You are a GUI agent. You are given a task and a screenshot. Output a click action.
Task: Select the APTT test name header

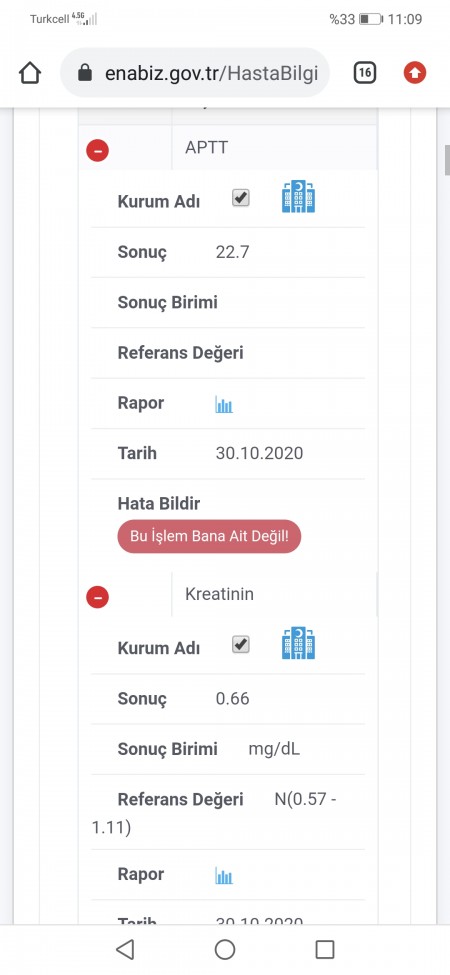tap(206, 147)
